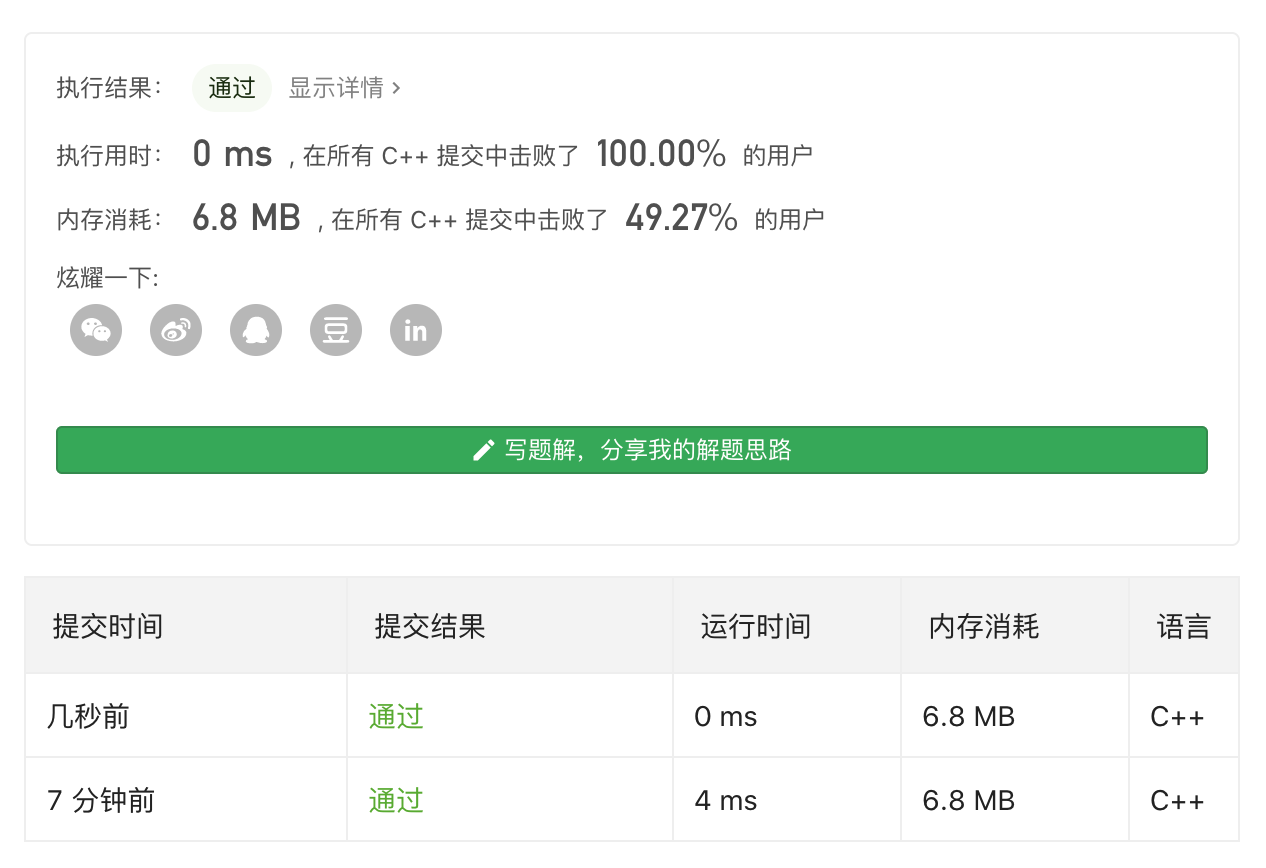The width and height of the screenshot is (1266, 868).
Task: Click the 4 ms runtime cell
Action: 725,801
